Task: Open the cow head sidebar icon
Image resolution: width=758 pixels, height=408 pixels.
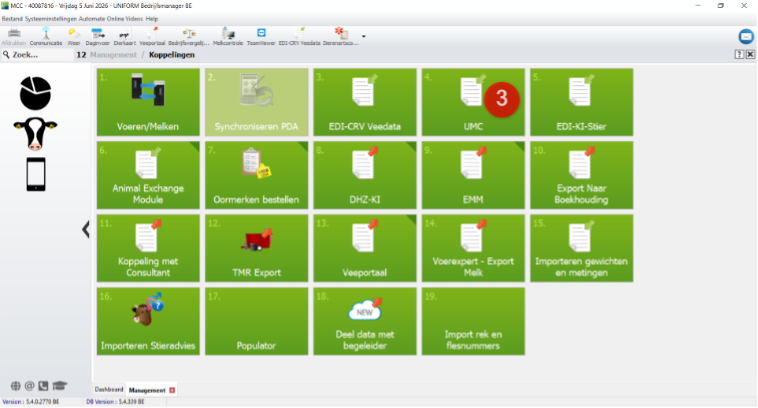Action: click(35, 133)
